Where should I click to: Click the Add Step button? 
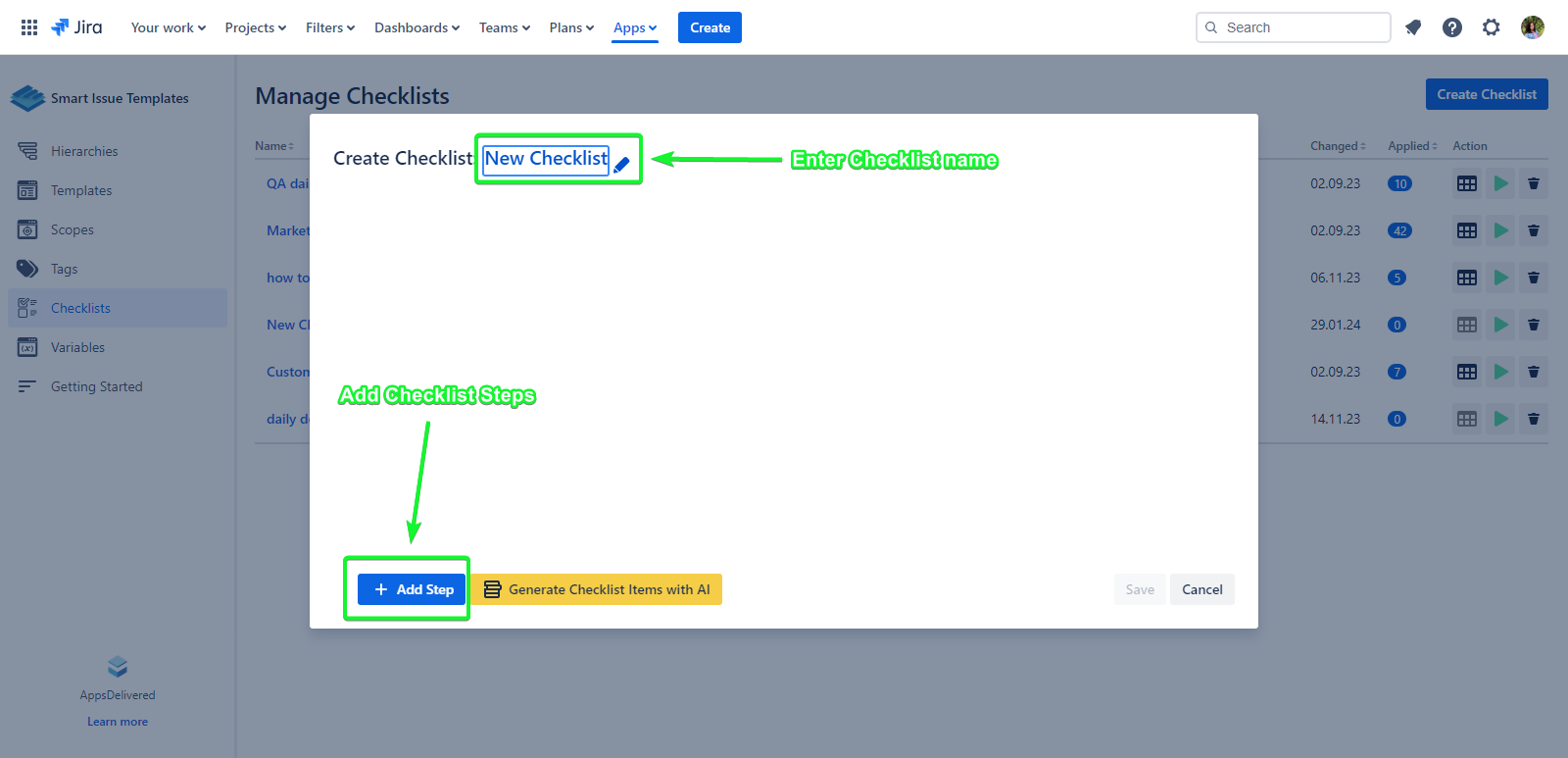[412, 589]
